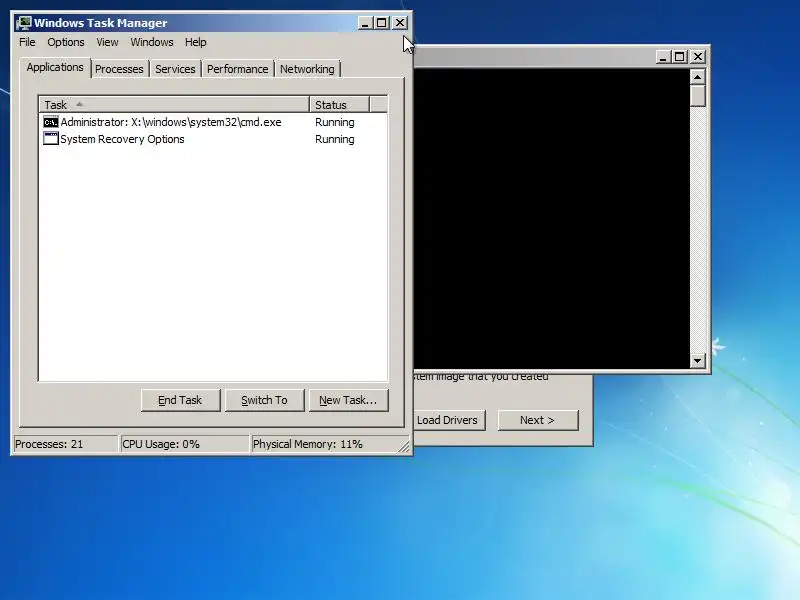Close the Windows Task Manager window

pos(399,23)
